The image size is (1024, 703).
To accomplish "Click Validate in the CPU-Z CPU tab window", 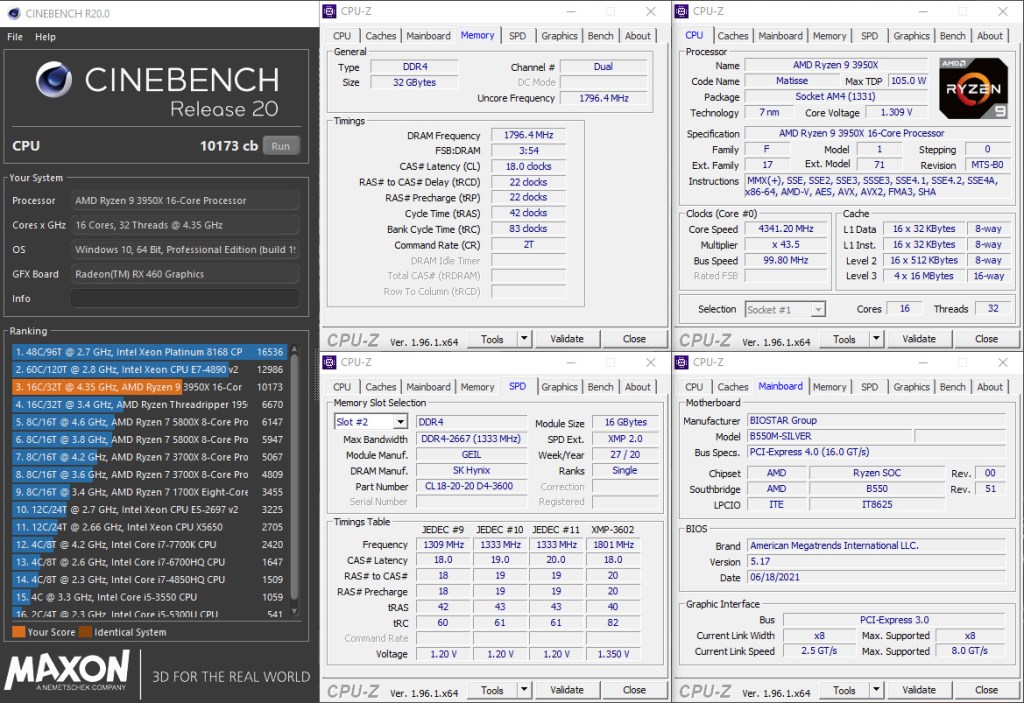I will (x=918, y=339).
